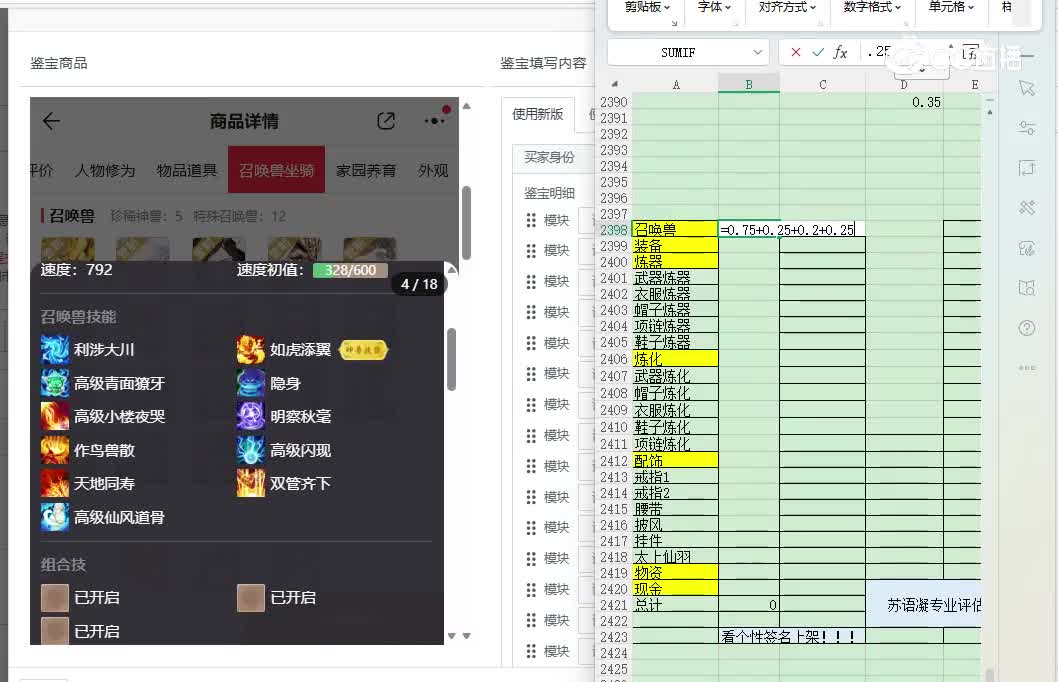This screenshot has width=1058, height=682.
Task: Expand the SUMIF name box dropdown
Action: (x=757, y=52)
